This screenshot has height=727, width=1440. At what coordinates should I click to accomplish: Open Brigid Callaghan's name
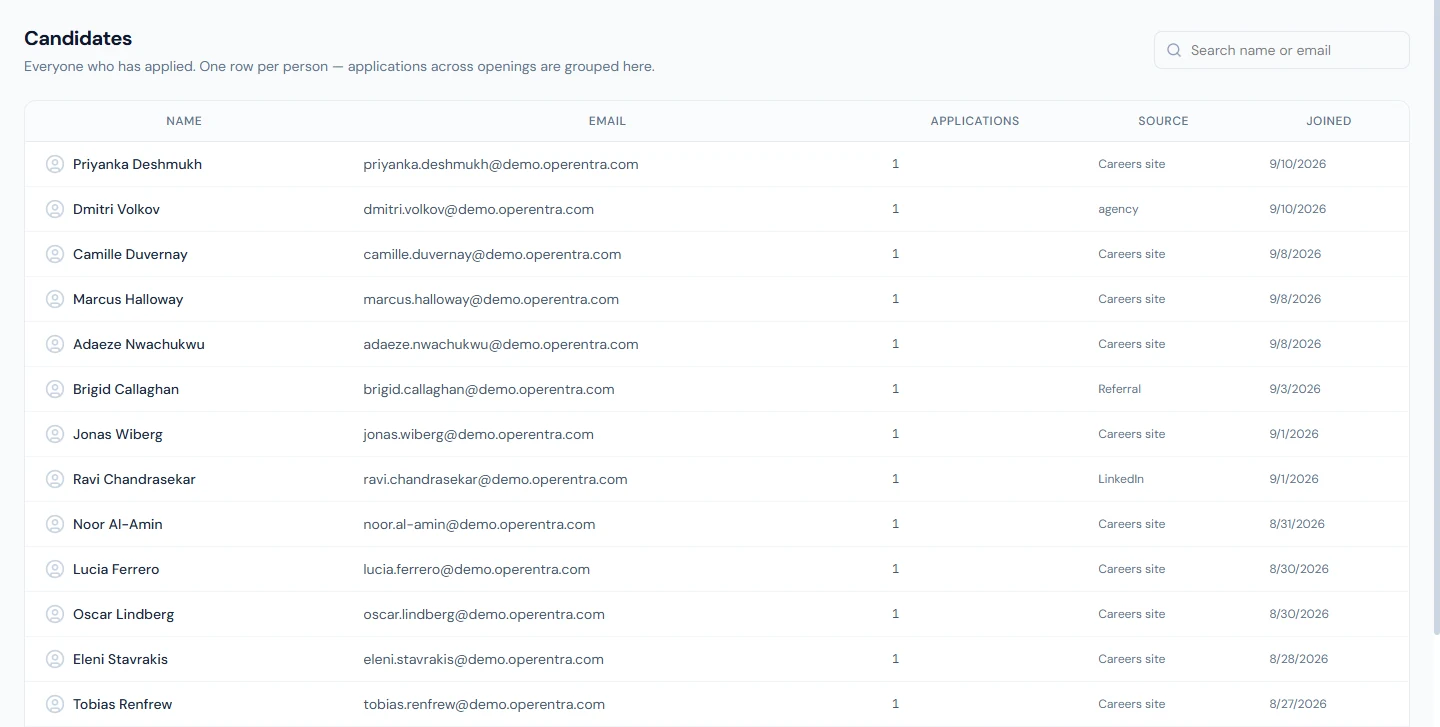[x=126, y=389]
